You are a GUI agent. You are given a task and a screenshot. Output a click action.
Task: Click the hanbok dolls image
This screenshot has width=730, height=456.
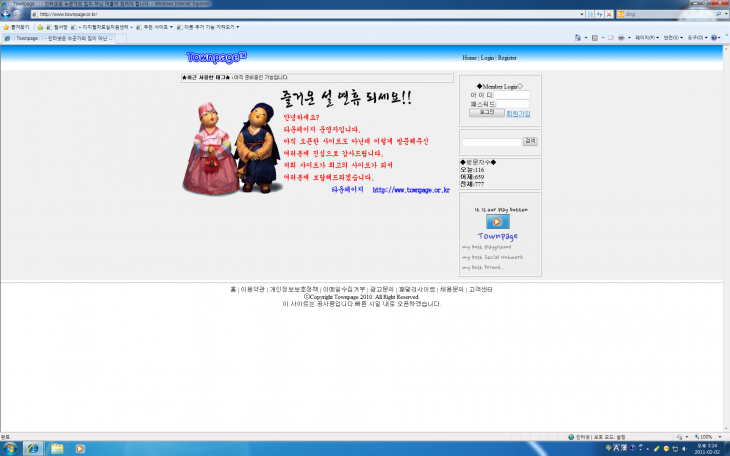tap(231, 148)
